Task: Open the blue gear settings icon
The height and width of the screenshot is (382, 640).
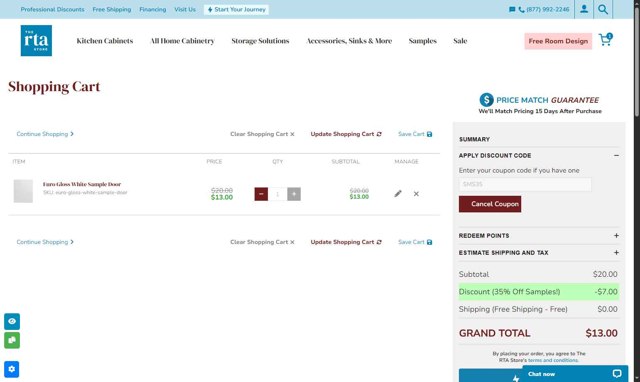Action: (x=11, y=369)
